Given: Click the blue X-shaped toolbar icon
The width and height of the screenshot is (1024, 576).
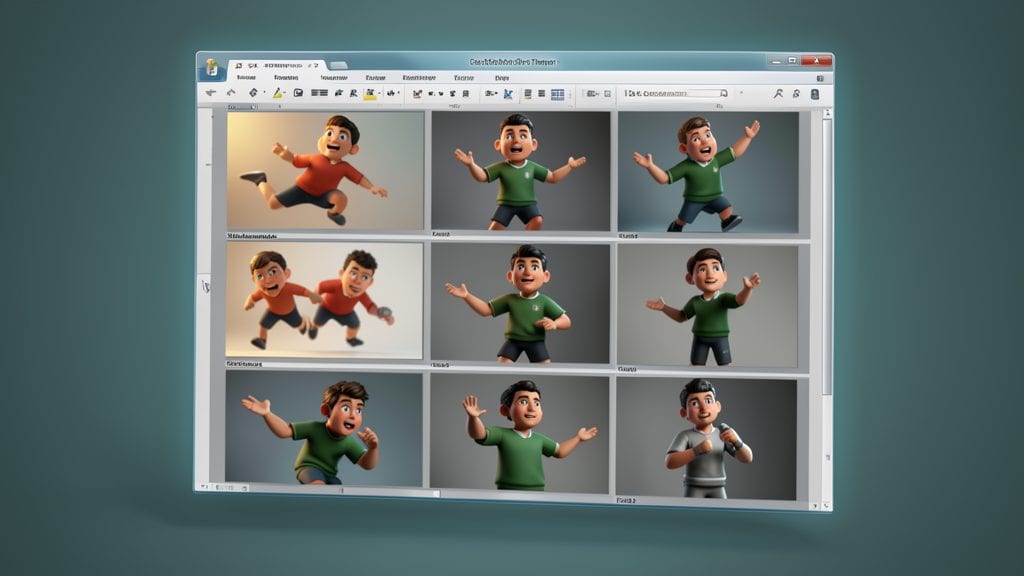Looking at the screenshot, I should click(x=508, y=94).
